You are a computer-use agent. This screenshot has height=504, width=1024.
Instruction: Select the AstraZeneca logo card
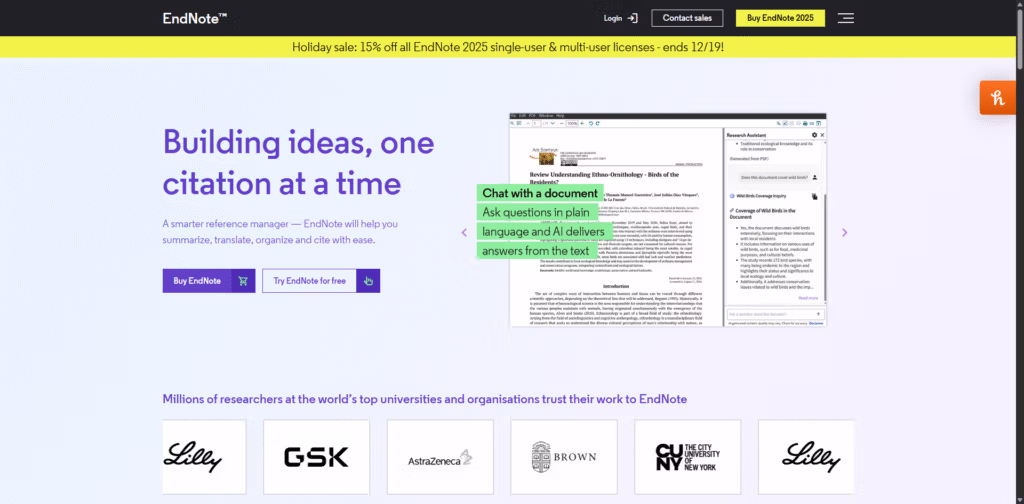click(440, 457)
